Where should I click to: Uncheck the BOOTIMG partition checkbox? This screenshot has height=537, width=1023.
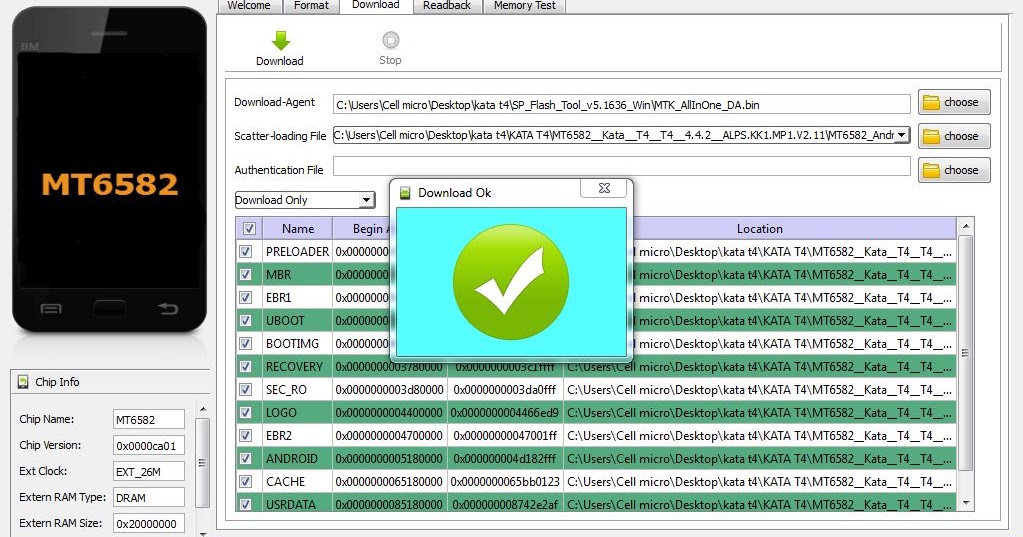(246, 343)
